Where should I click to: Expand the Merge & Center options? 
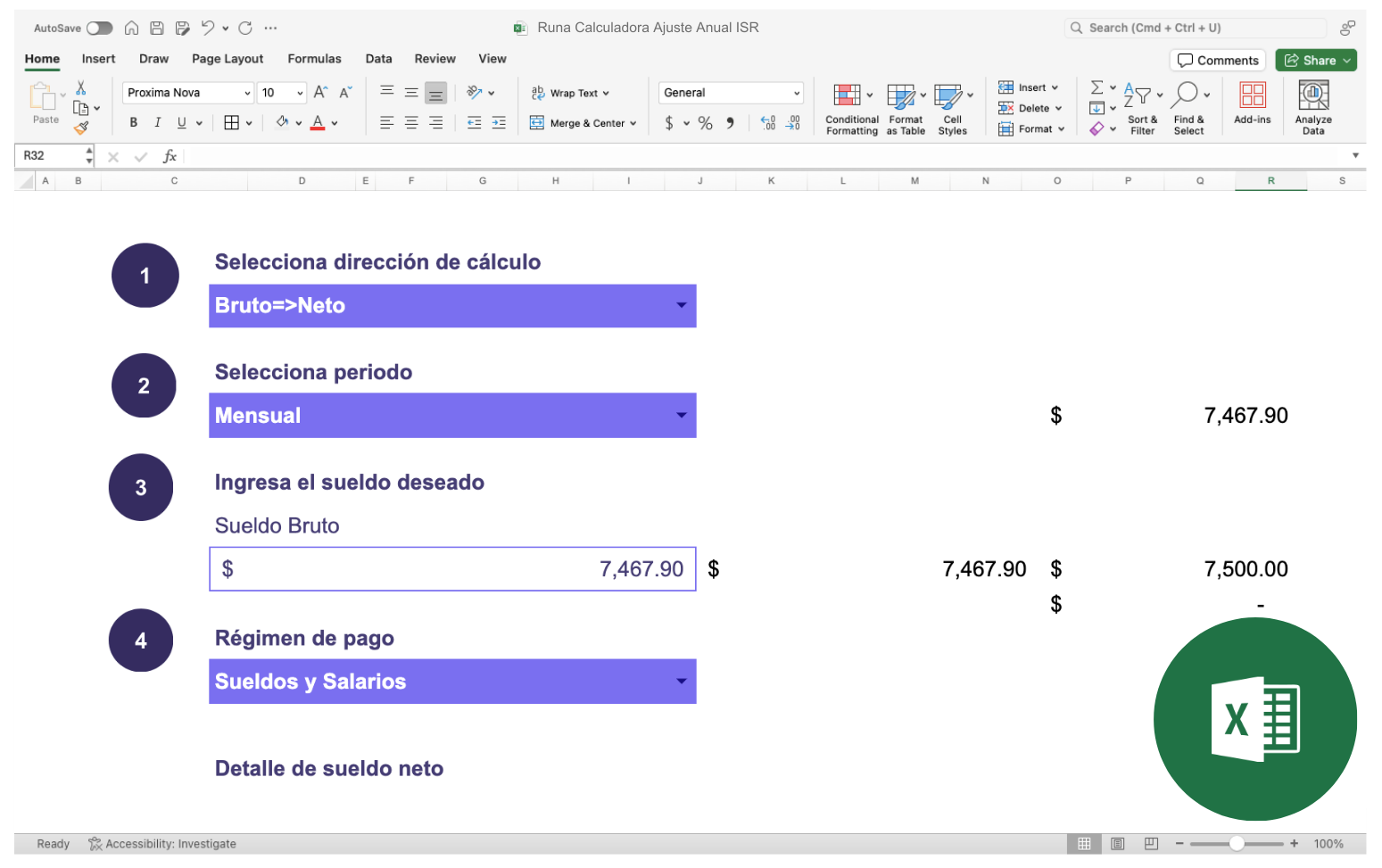pyautogui.click(x=633, y=123)
